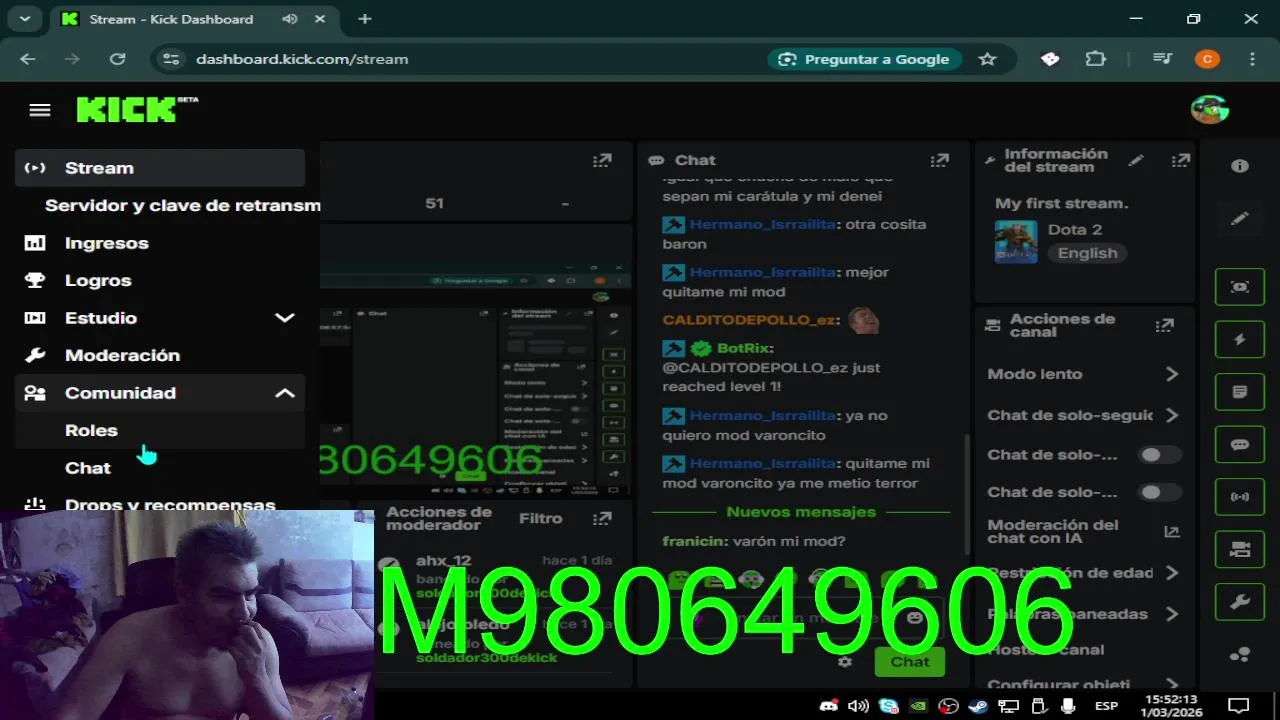Toggle the stream preview widget icon in sidebar
Viewport: 1280px width, 720px height.
pos(1240,287)
